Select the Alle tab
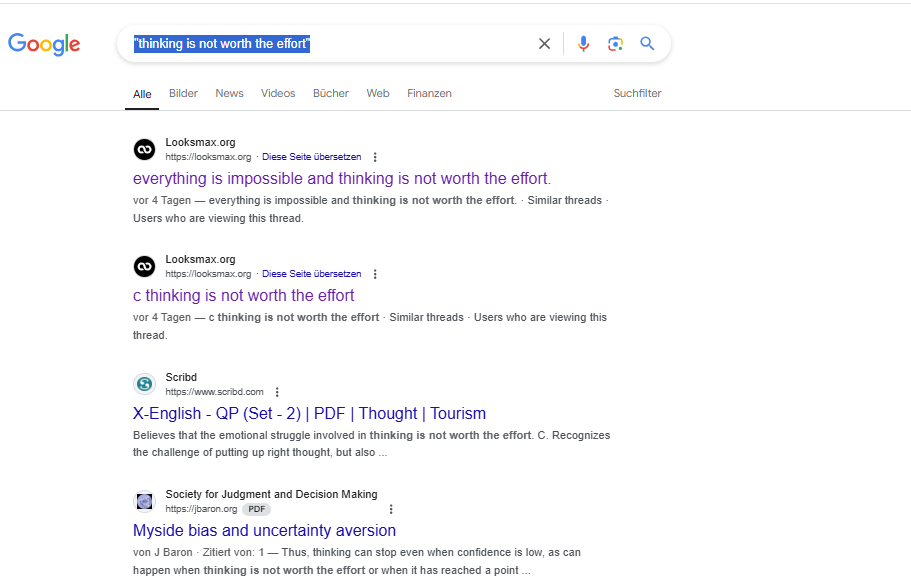The width and height of the screenshot is (911, 580). click(x=142, y=94)
